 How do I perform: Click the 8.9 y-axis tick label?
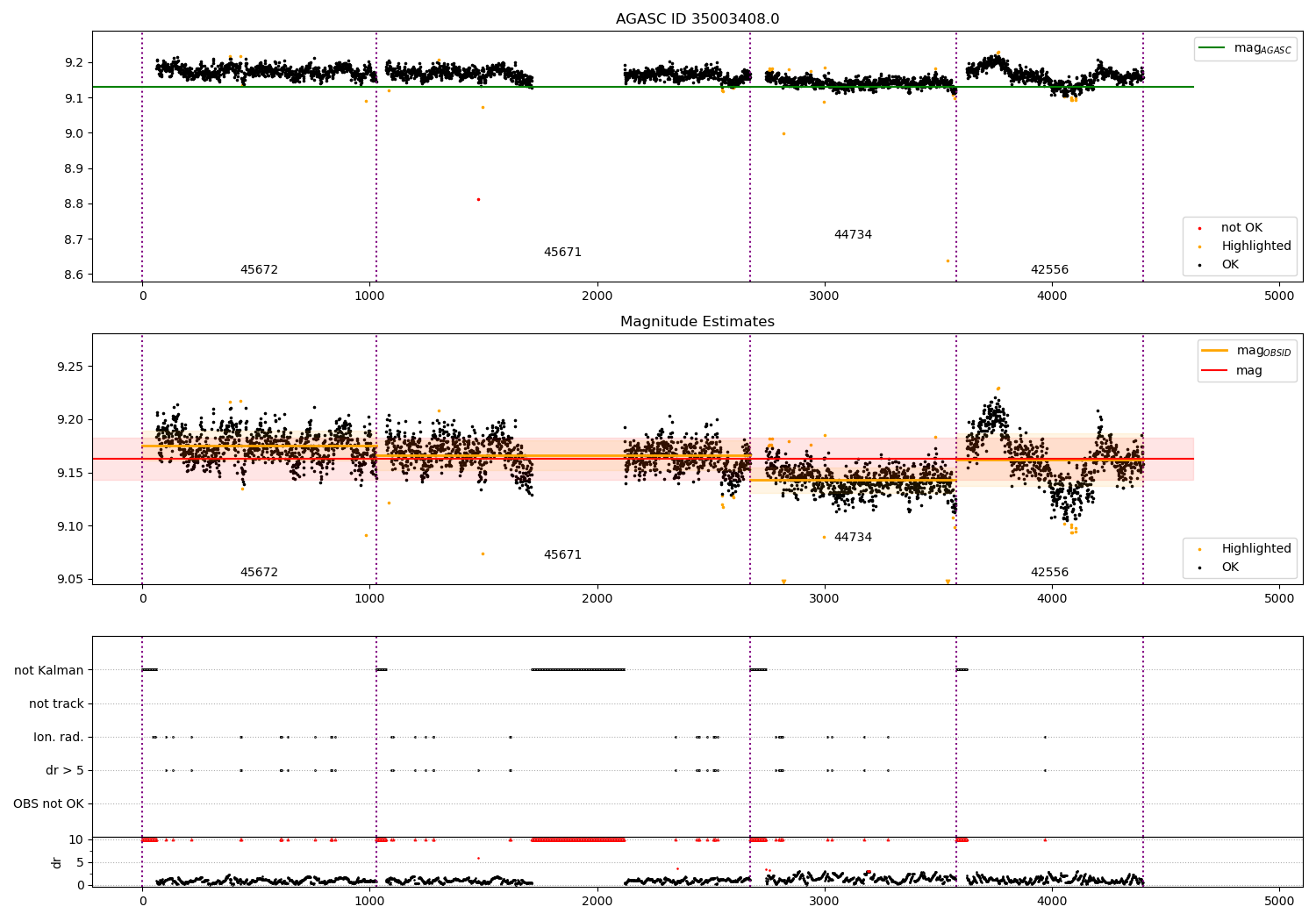75,169
